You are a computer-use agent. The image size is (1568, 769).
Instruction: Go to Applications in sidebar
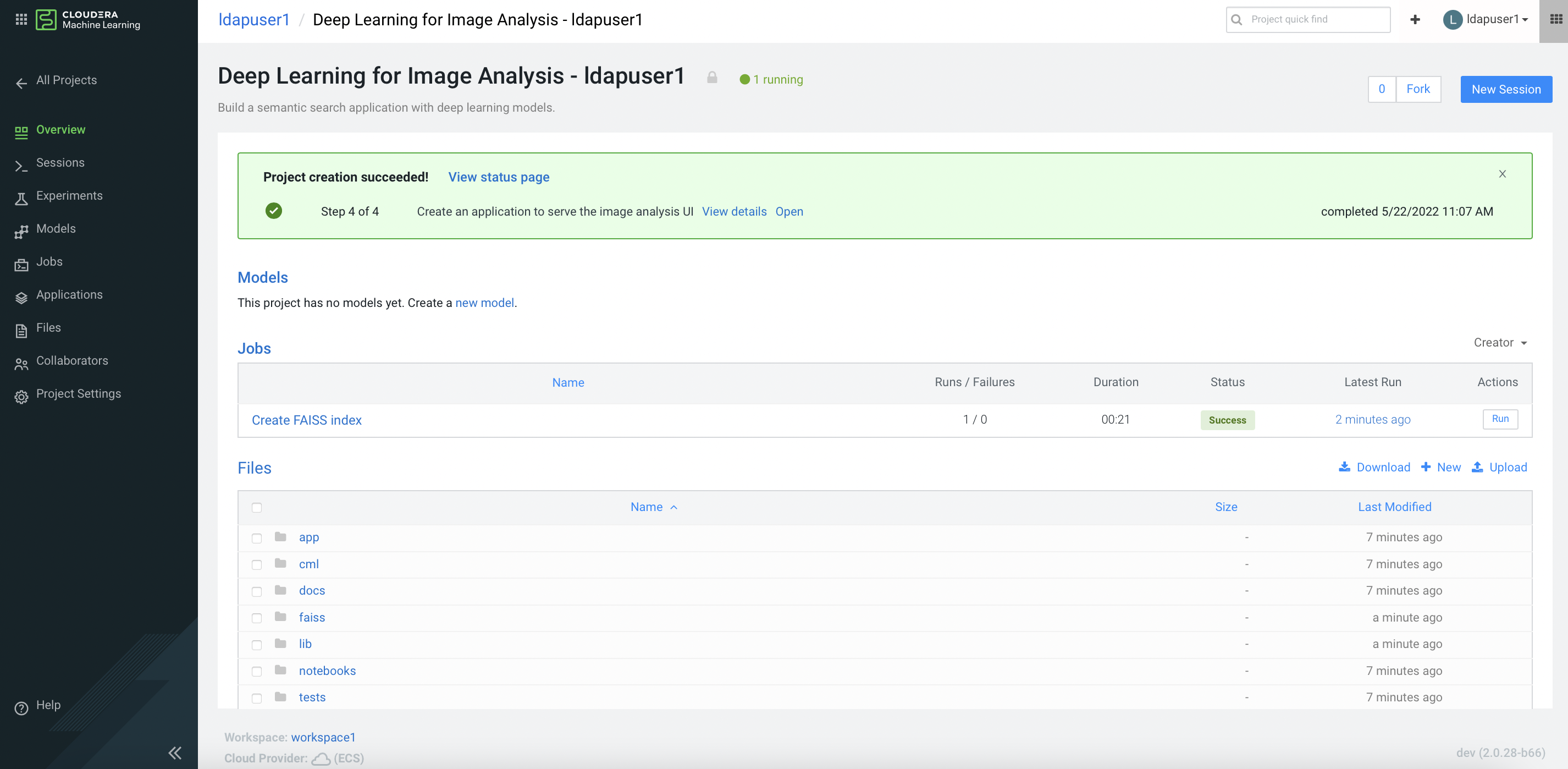pos(69,295)
